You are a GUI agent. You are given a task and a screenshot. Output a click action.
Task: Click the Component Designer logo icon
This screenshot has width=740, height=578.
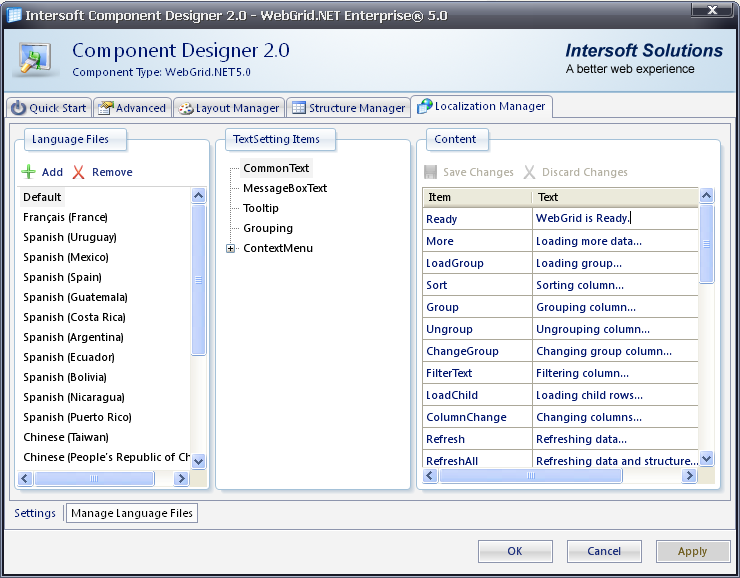35,59
